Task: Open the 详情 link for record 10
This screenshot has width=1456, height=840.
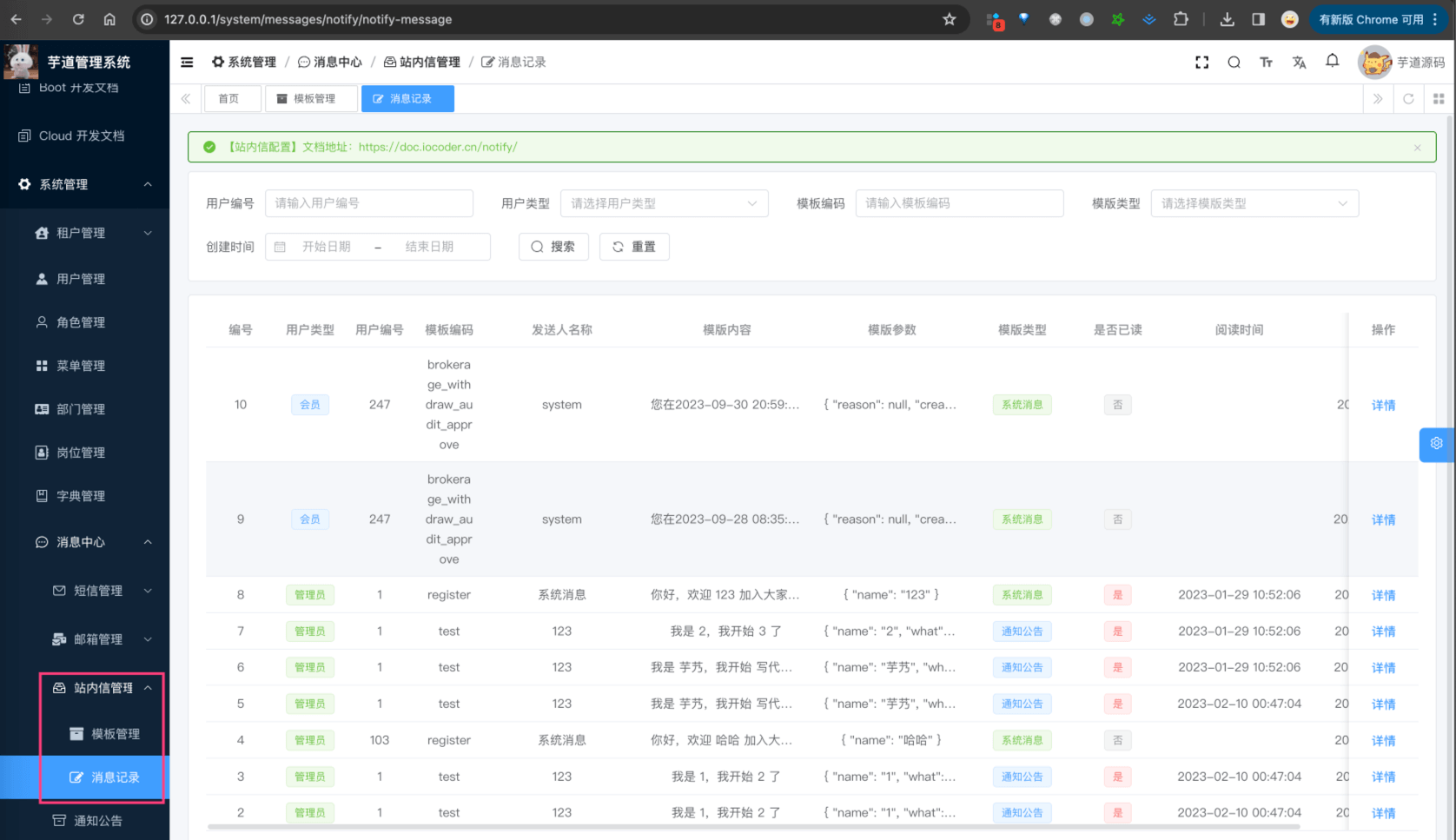Action: click(x=1383, y=404)
